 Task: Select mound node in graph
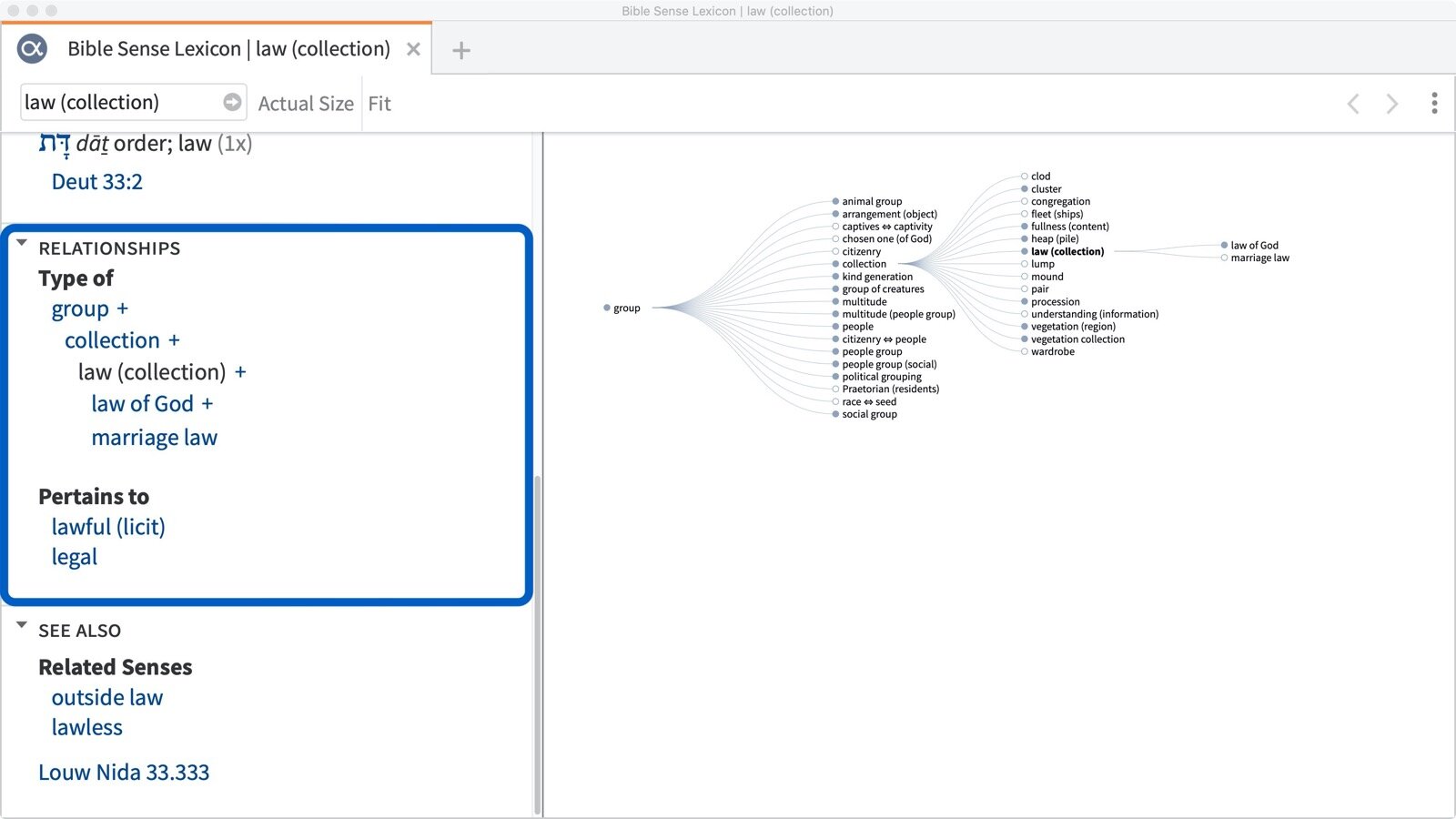click(1042, 277)
